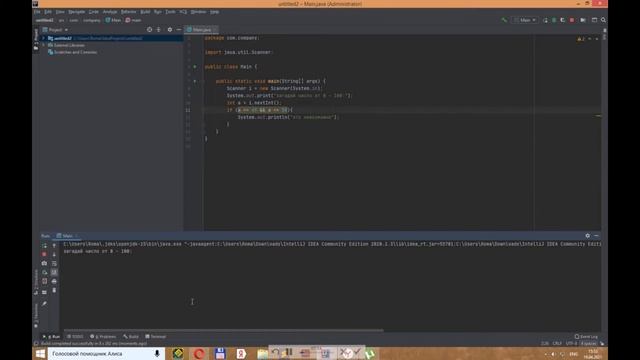Click the camera thread dump icon in Run panel
The image size is (640, 360).
click(x=44, y=263)
